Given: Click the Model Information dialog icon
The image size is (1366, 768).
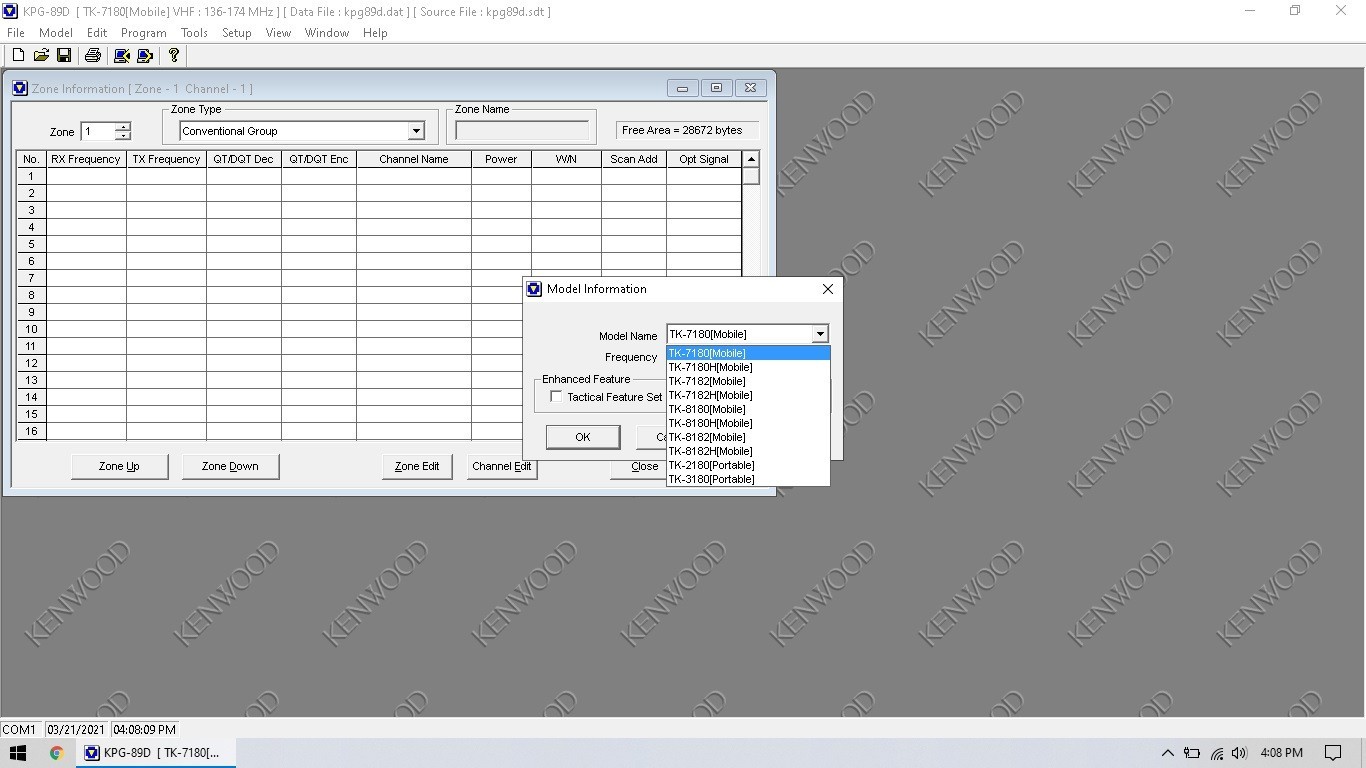Looking at the screenshot, I should pos(533,288).
